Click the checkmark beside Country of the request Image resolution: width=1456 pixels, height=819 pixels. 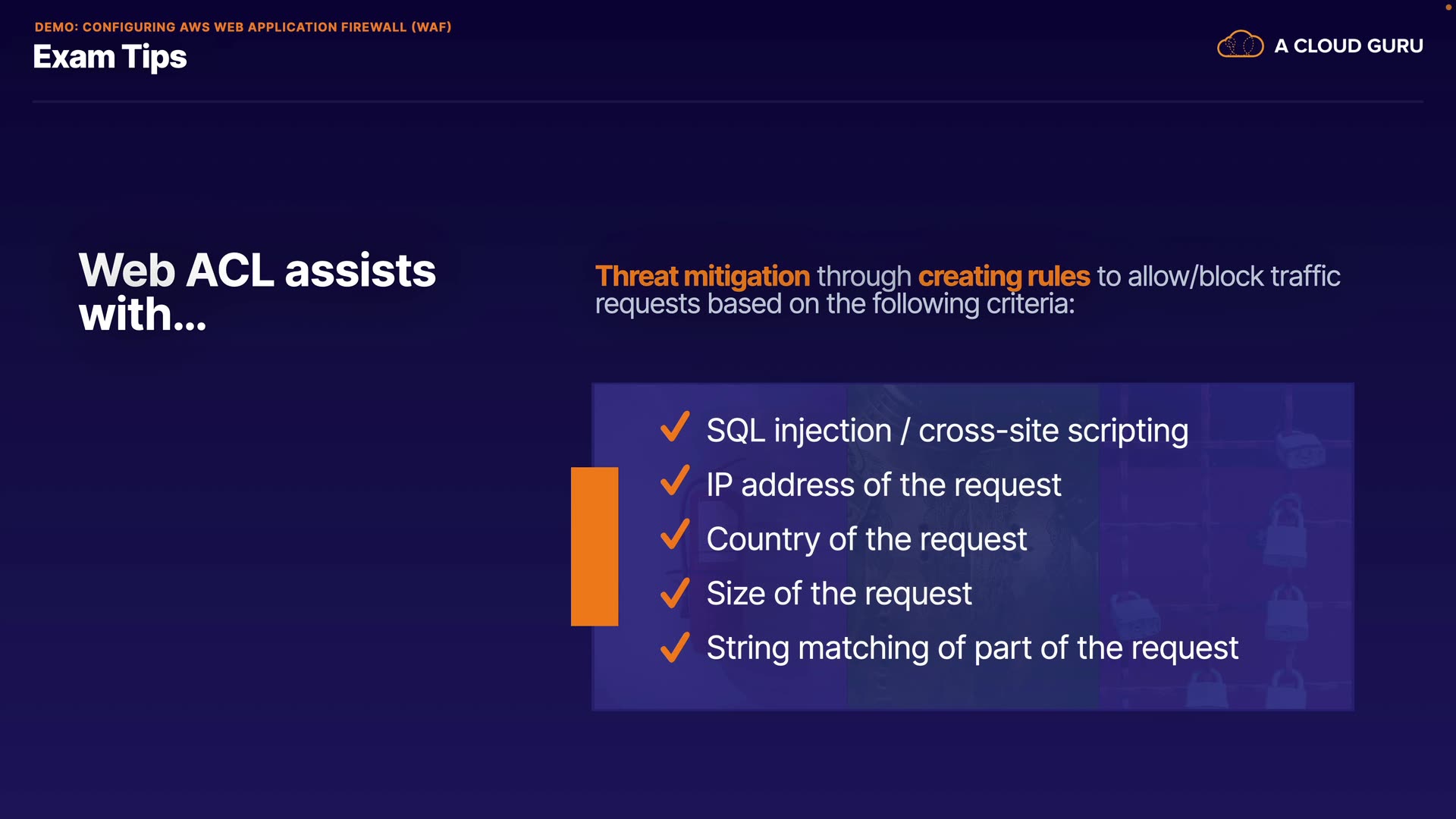coord(674,535)
